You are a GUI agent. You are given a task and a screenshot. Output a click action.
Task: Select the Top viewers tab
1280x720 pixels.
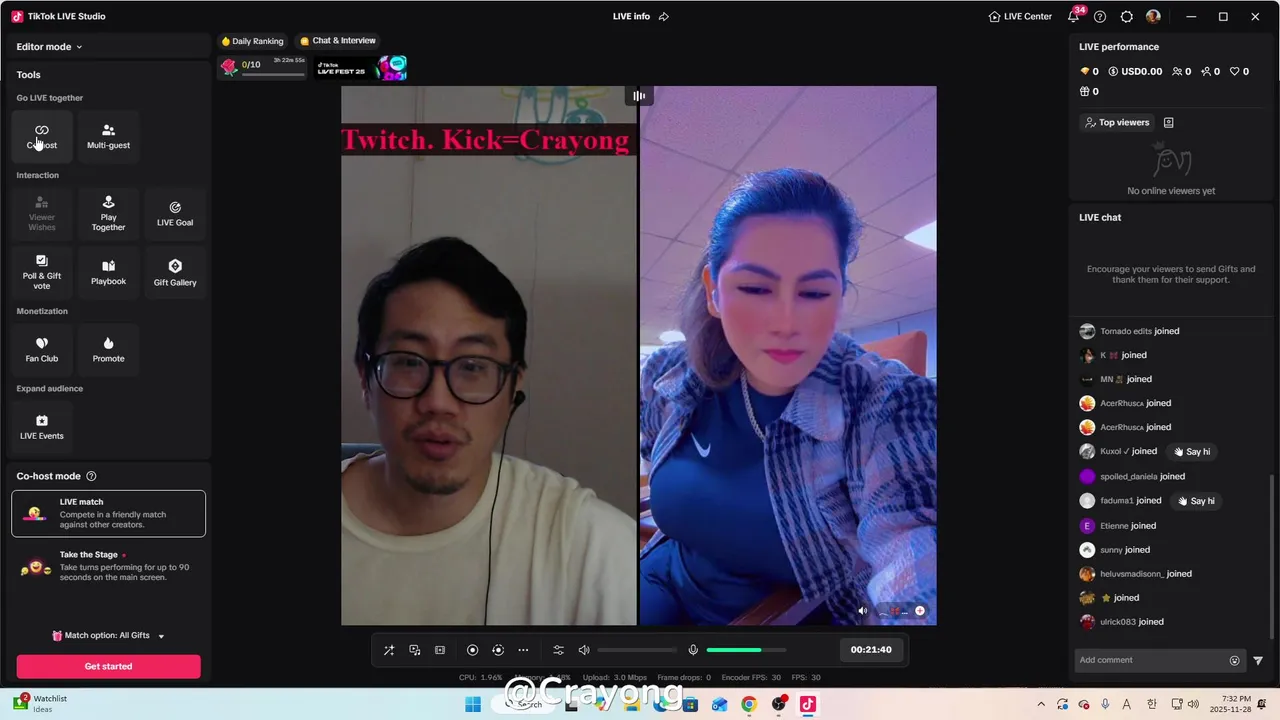pyautogui.click(x=1117, y=122)
